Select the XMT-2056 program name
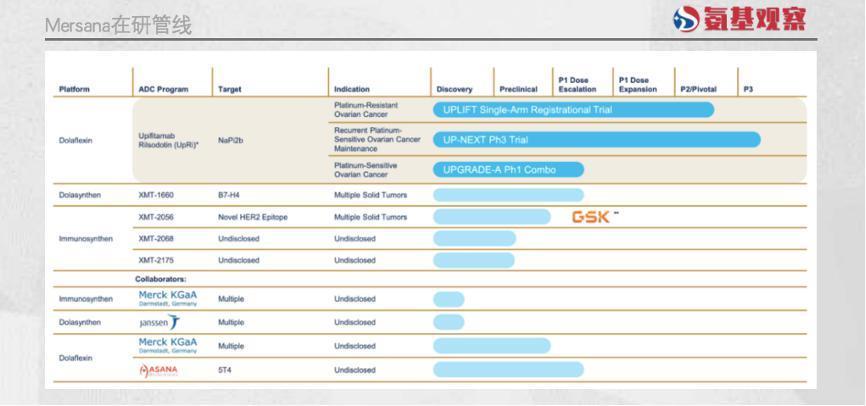Screen dimensions: 866x406 (156, 217)
